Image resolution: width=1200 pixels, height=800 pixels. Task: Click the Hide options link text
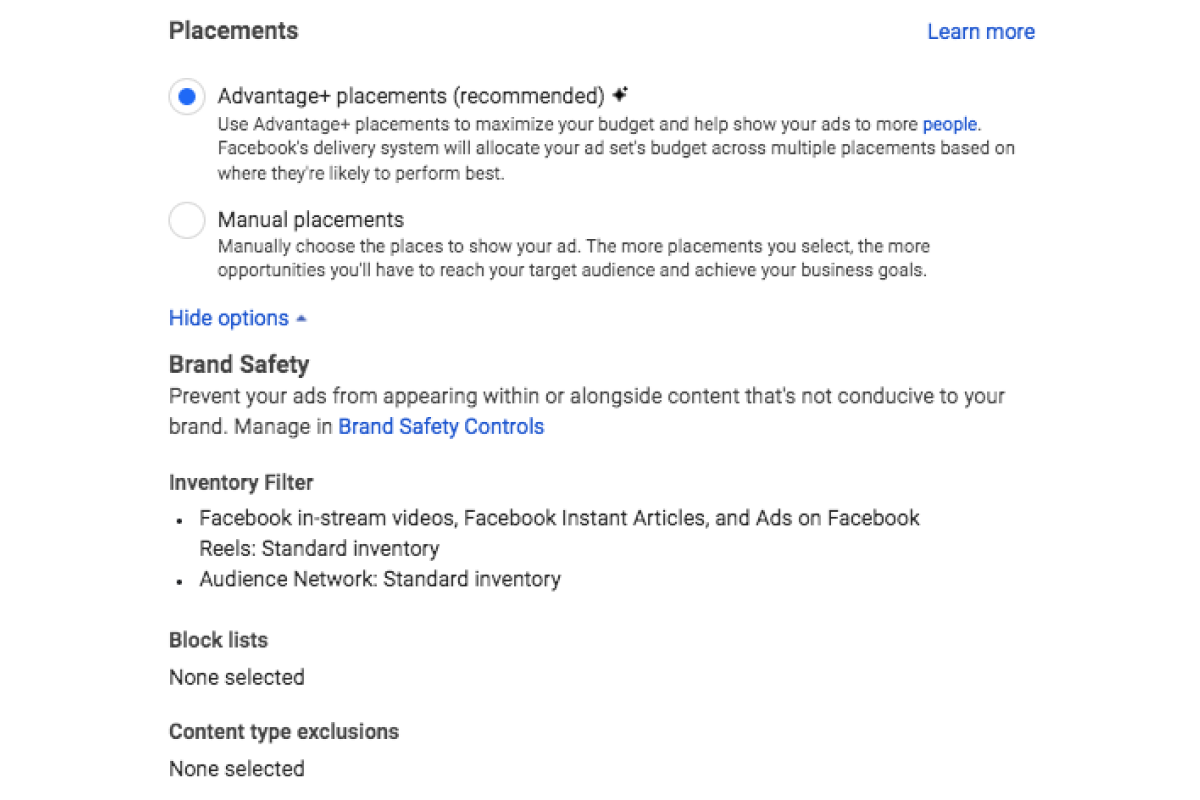tap(229, 318)
